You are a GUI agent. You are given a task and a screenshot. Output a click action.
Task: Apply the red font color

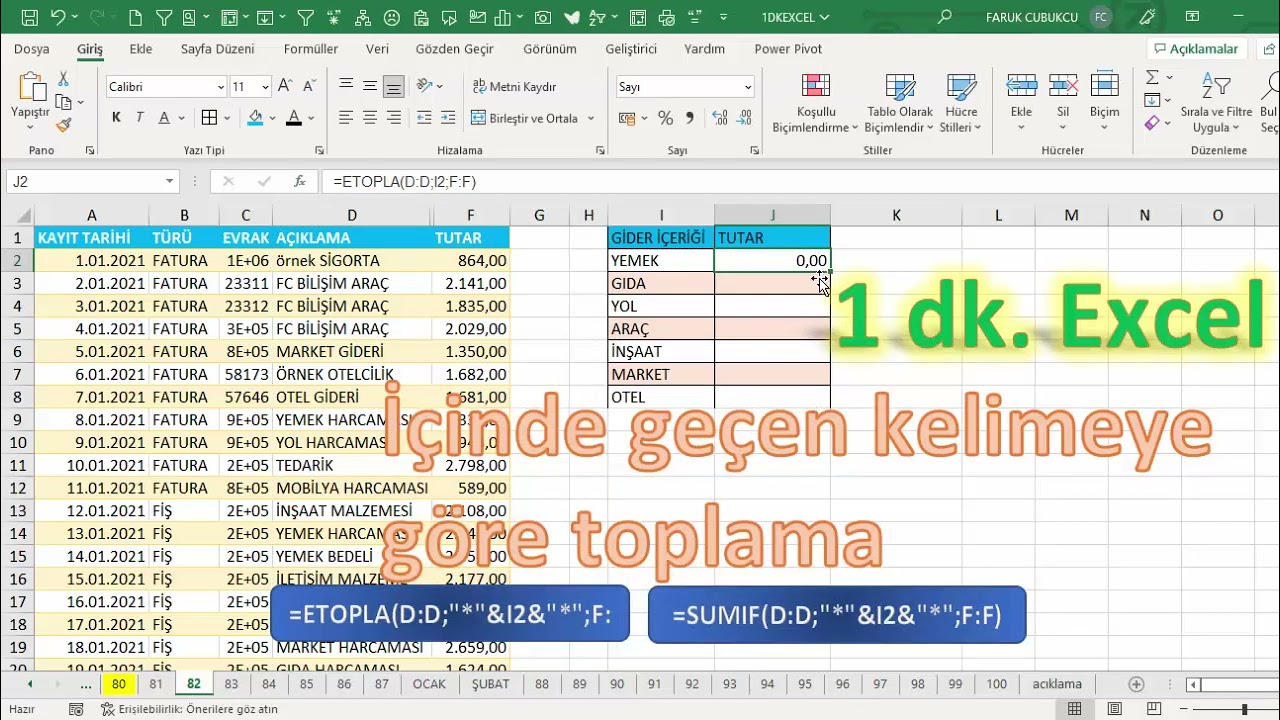pos(294,118)
